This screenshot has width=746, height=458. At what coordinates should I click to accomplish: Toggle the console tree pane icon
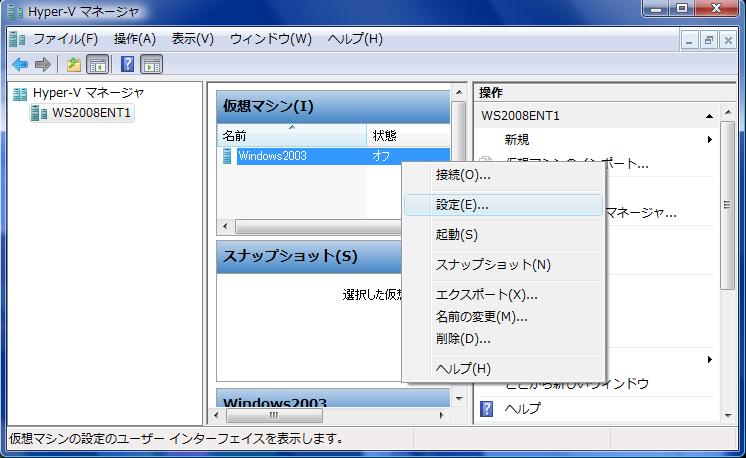(x=97, y=65)
